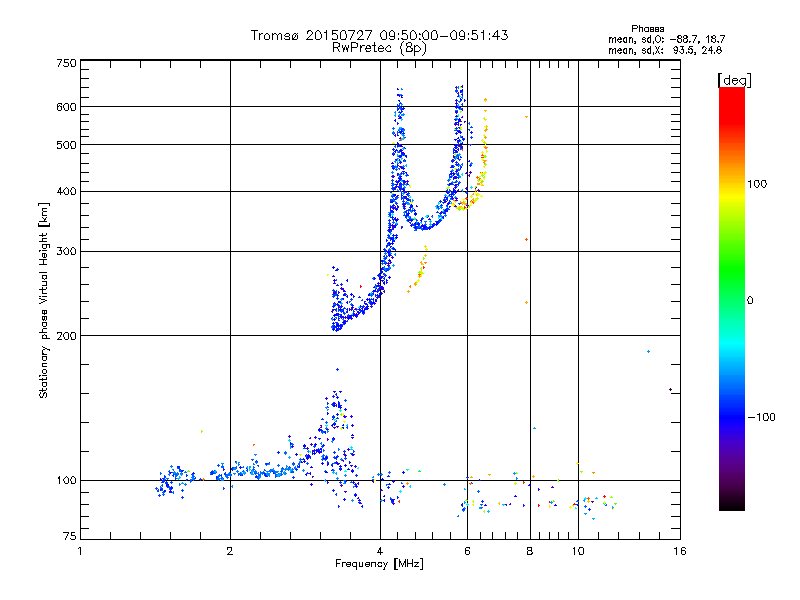This screenshot has height=600, width=800.
Task: Click the y-axis tick label '400'
Action: tap(66, 191)
